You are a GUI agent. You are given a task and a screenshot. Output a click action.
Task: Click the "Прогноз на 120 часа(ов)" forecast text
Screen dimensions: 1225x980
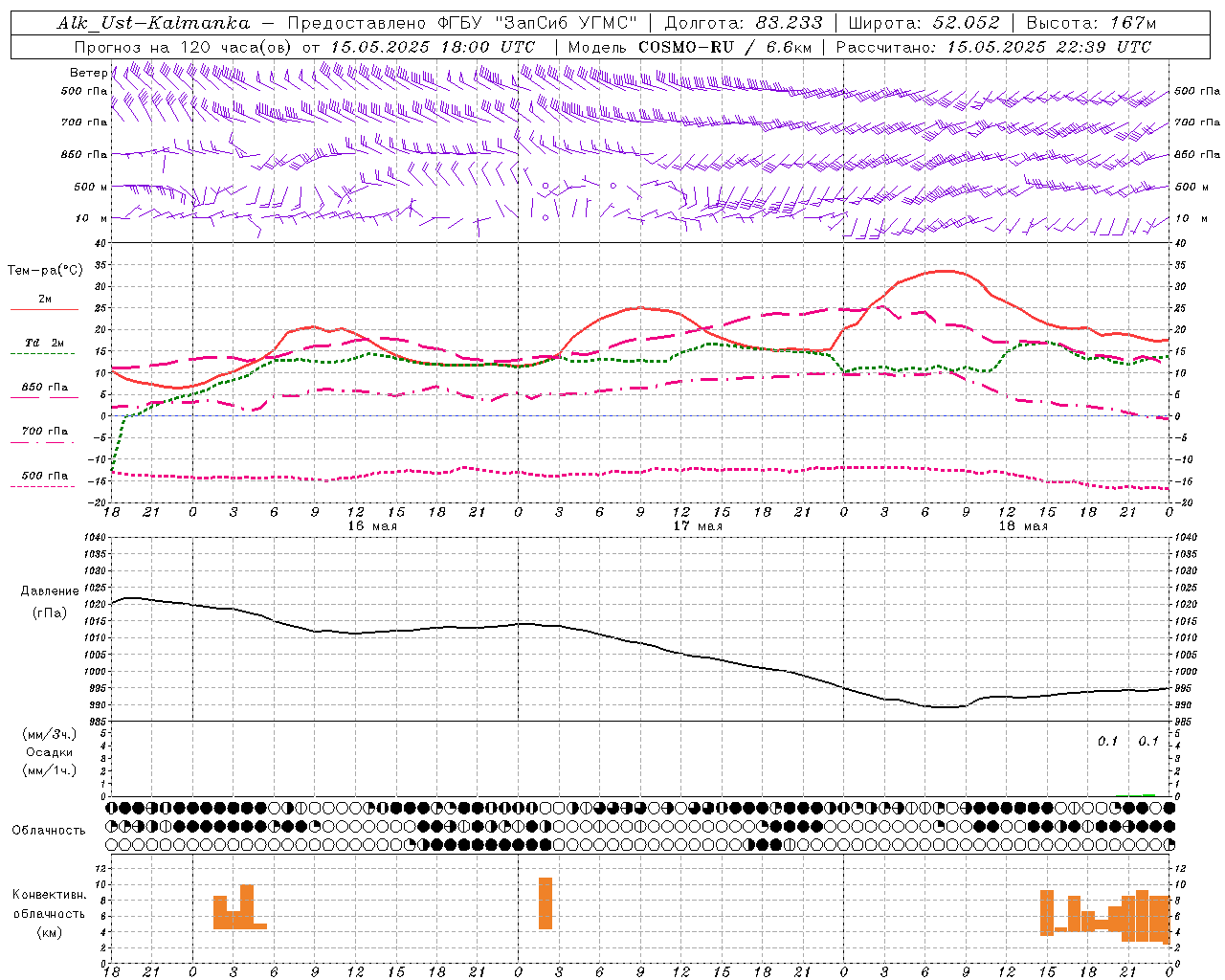(x=184, y=47)
